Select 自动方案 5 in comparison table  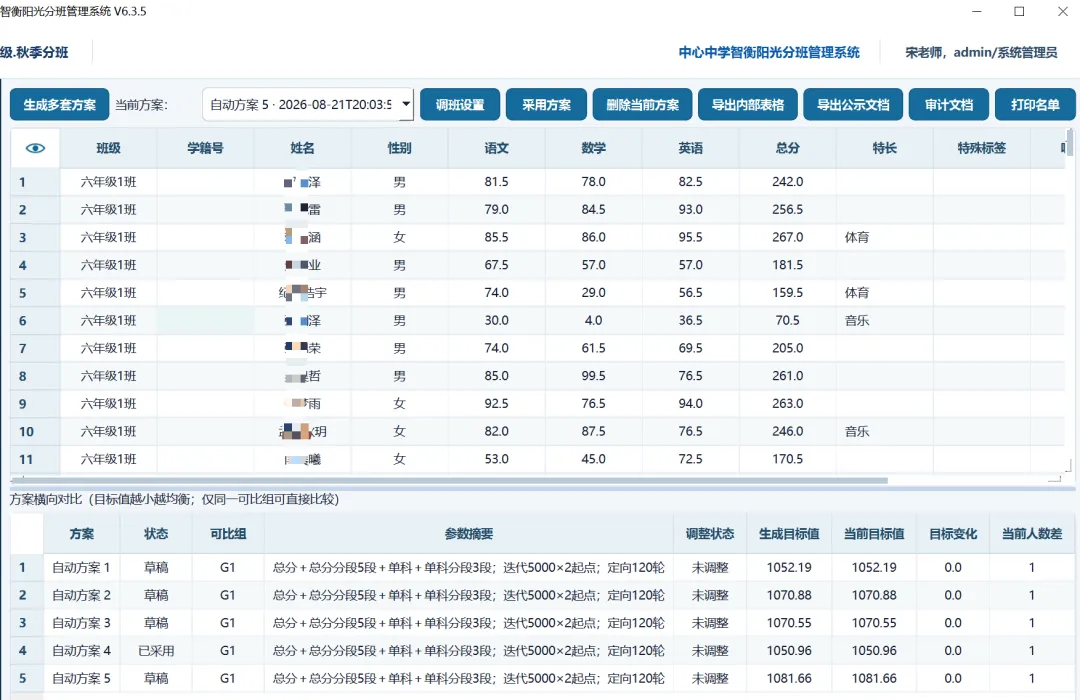tap(81, 678)
